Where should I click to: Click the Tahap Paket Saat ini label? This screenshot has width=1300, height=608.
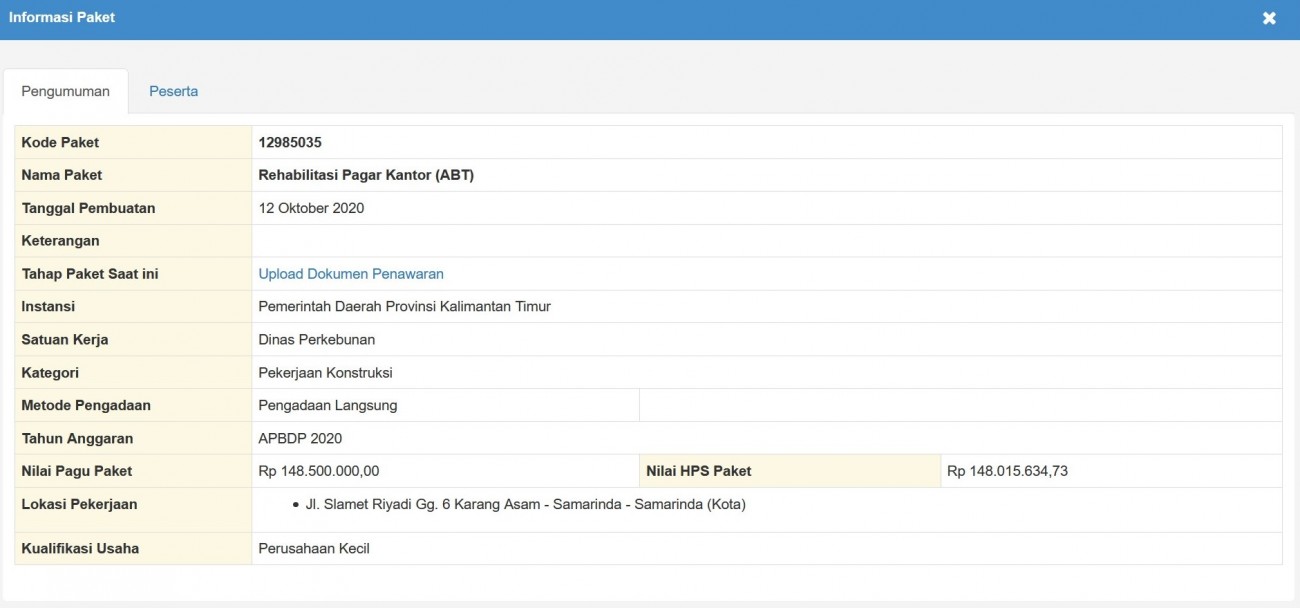coord(90,274)
